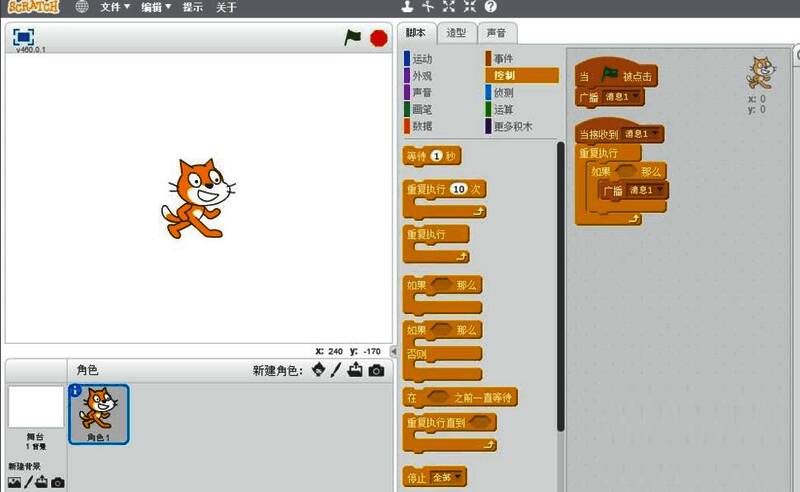Screen dimensions: 800x492
Task: Create new sprite from camera
Action: (x=376, y=370)
